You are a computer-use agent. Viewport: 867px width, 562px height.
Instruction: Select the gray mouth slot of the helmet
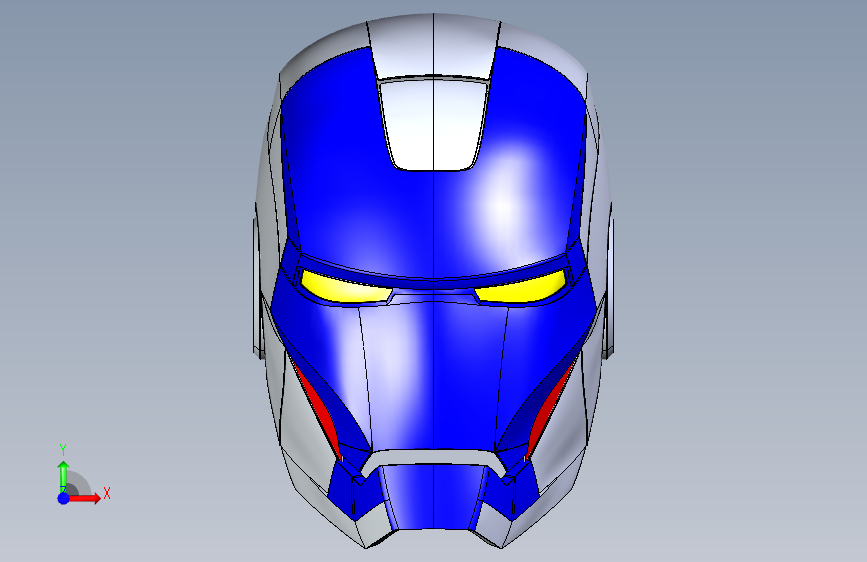click(x=434, y=459)
